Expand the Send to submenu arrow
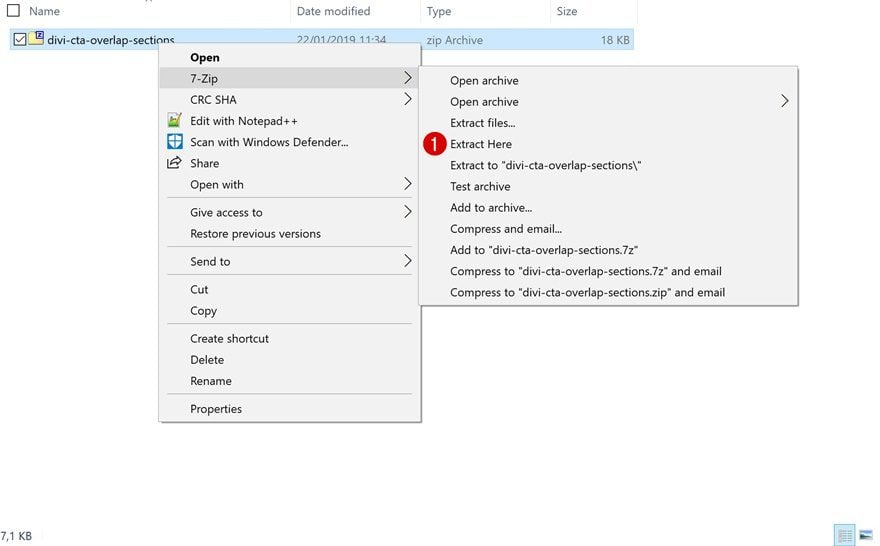 pyautogui.click(x=407, y=262)
